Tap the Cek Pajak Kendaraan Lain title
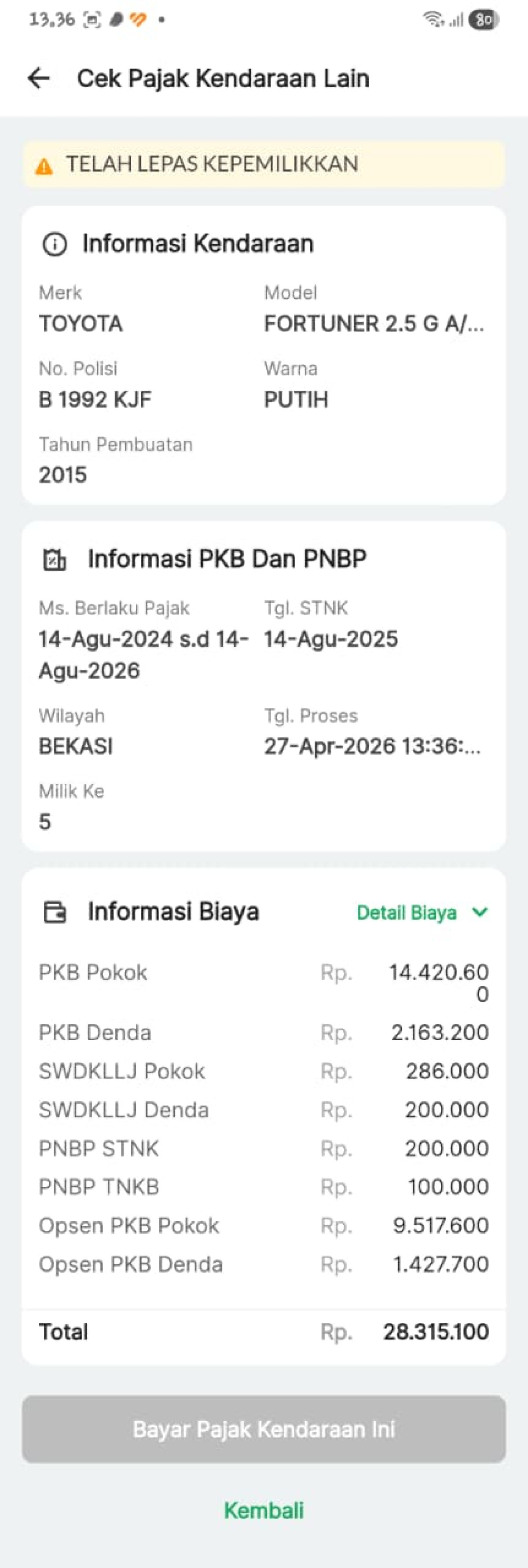The image size is (528, 1568). (x=223, y=78)
